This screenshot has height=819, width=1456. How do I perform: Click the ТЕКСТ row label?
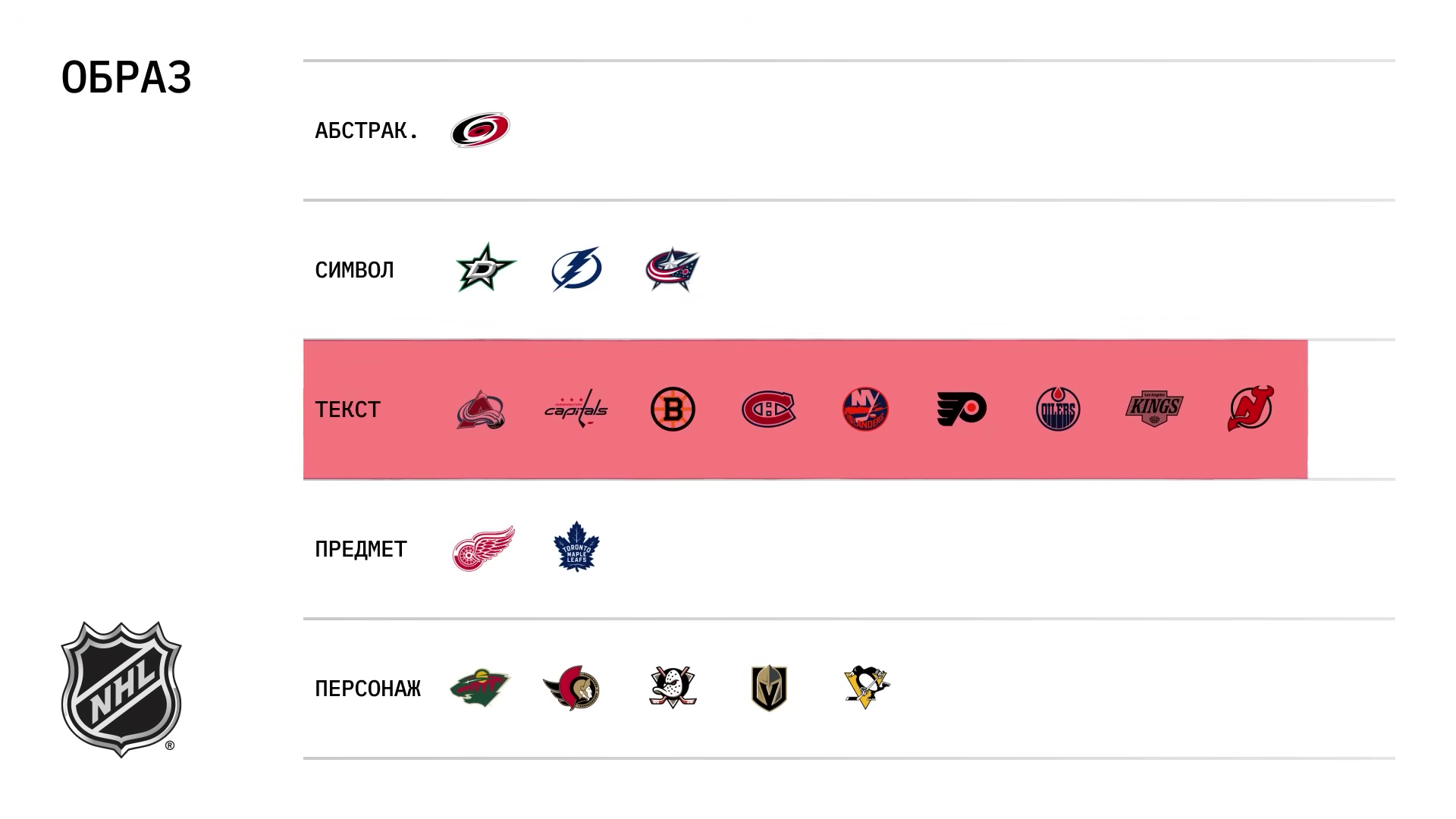(x=347, y=409)
